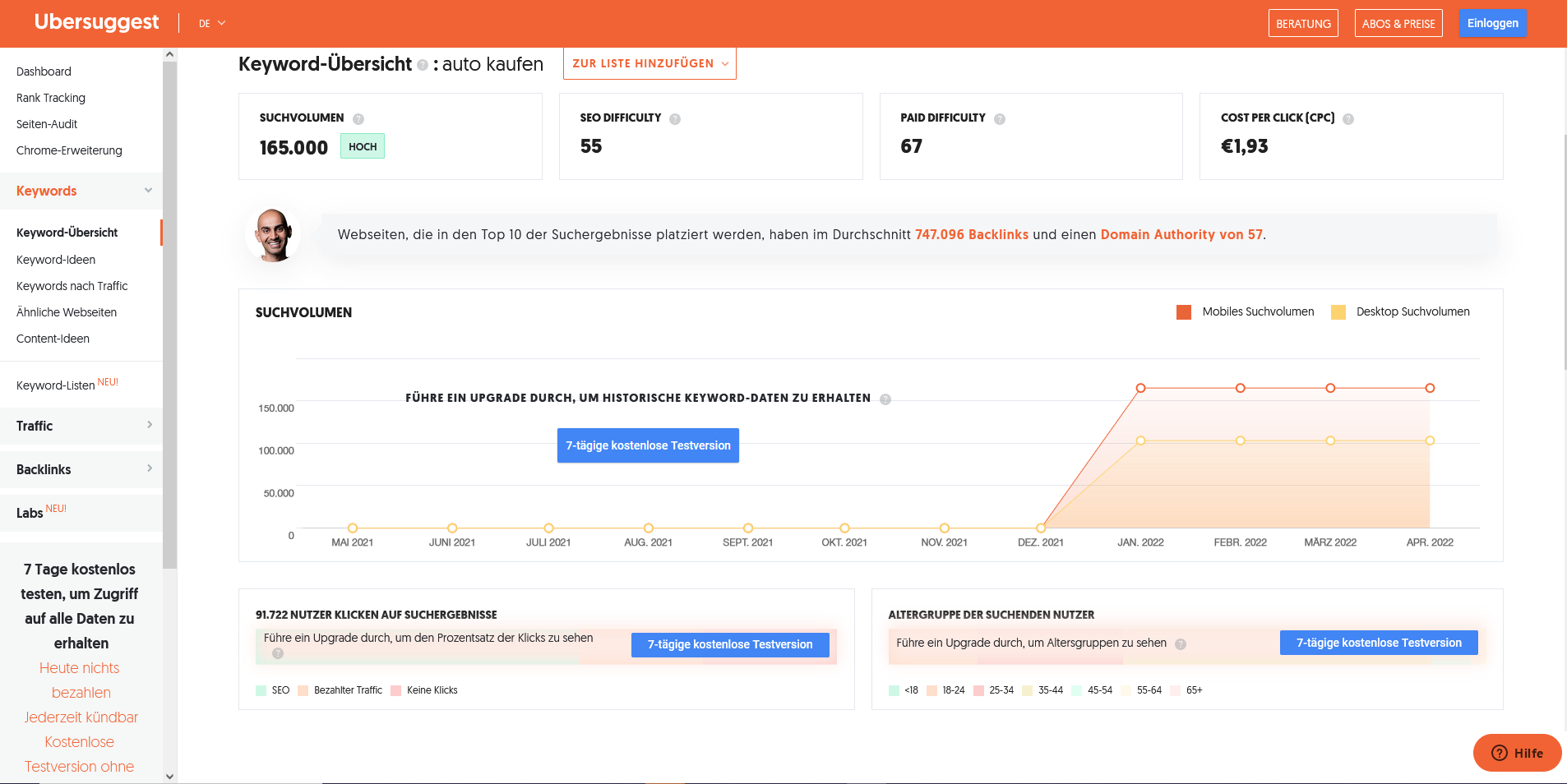Expand the Backlinks section
Image resolution: width=1567 pixels, height=784 pixels.
click(81, 469)
